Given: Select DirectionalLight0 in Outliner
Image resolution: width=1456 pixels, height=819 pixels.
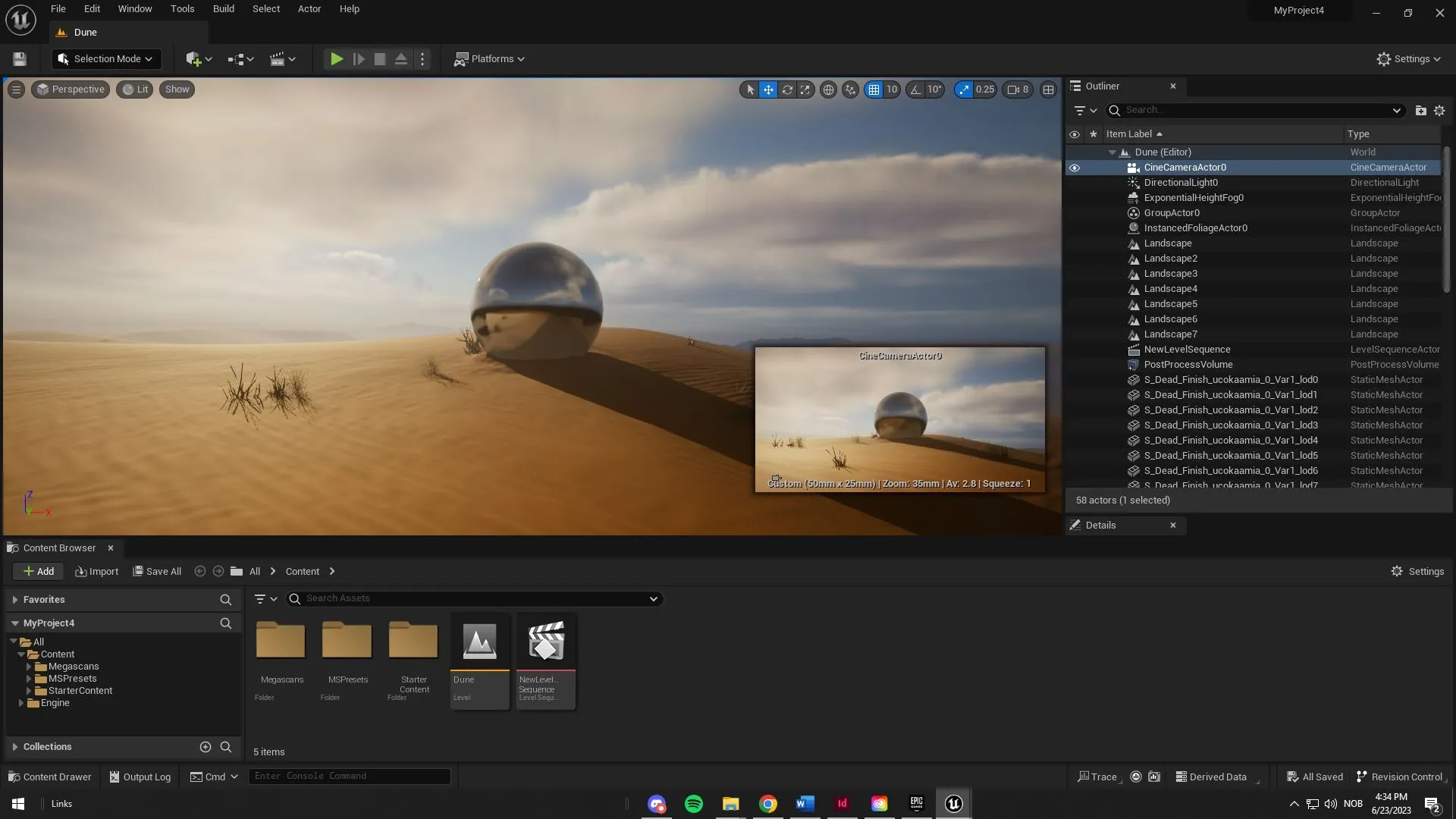Looking at the screenshot, I should (x=1181, y=183).
